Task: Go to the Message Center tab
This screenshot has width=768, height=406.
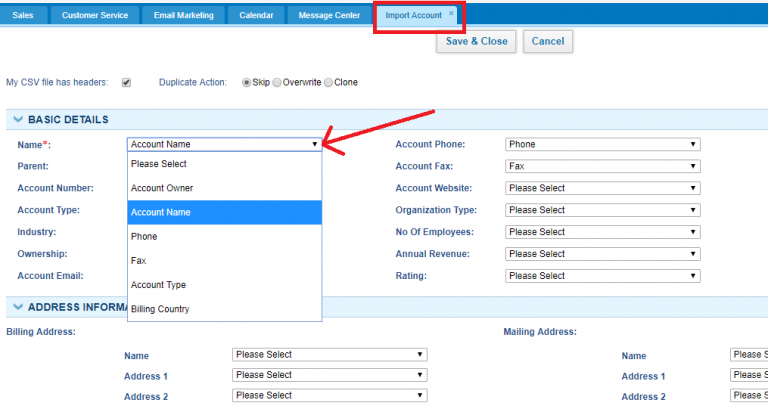Action: tap(329, 15)
